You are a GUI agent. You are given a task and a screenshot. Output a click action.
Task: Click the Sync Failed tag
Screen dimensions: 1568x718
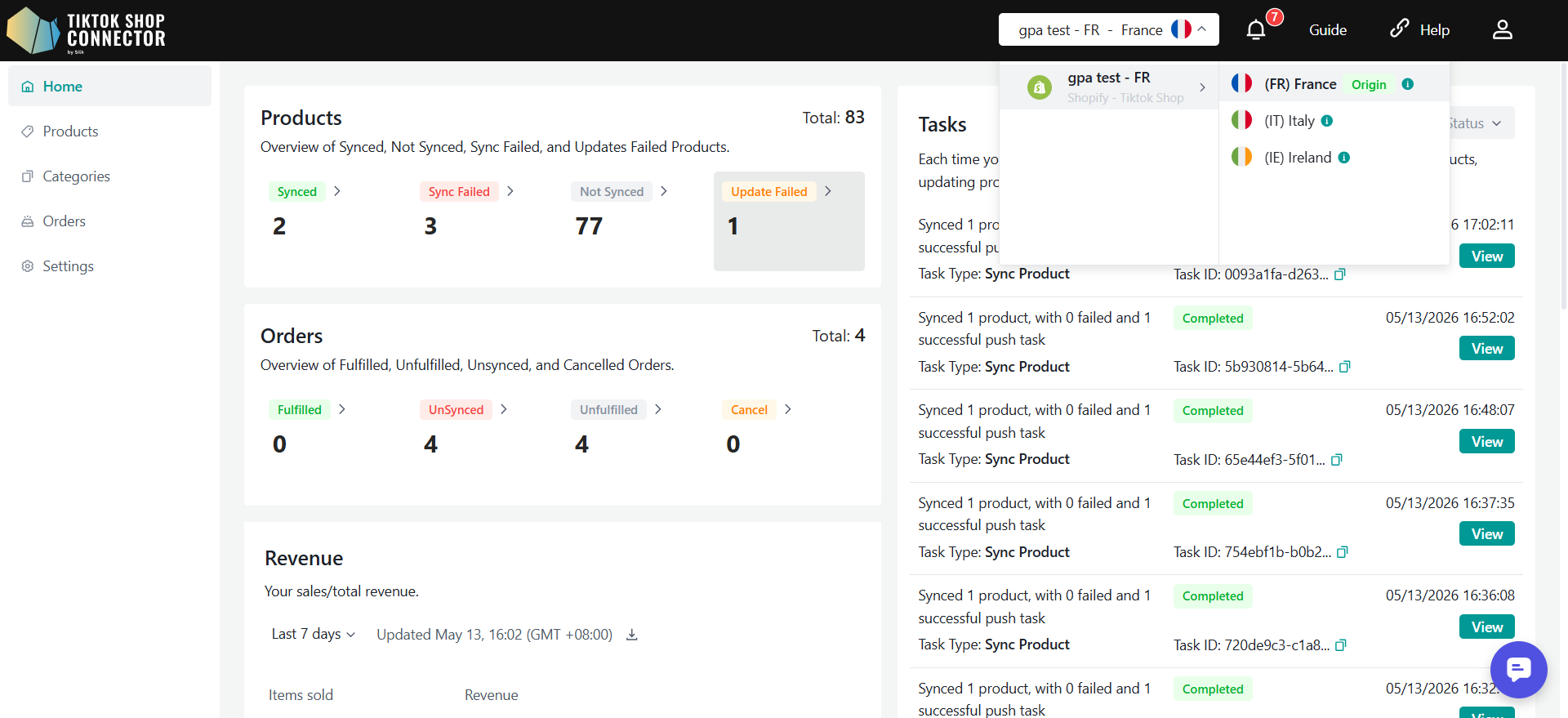tap(459, 192)
